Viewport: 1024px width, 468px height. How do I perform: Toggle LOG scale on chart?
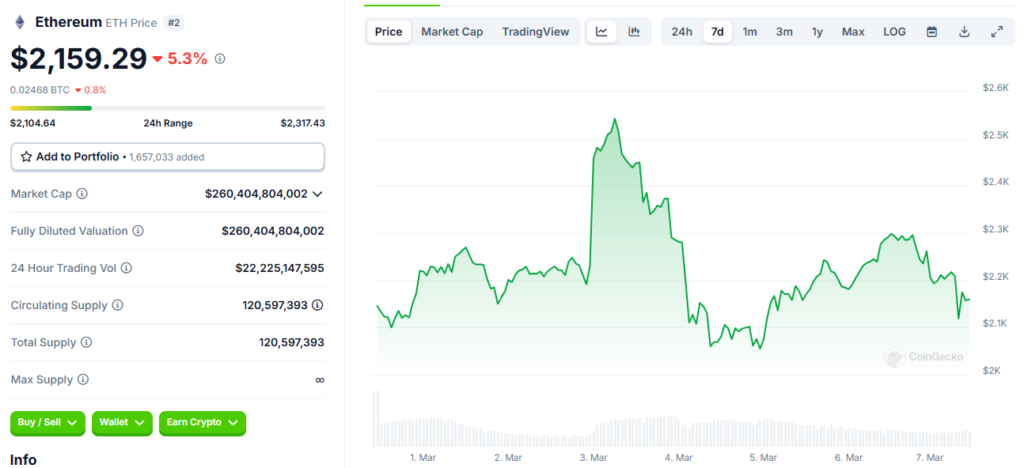coord(895,31)
